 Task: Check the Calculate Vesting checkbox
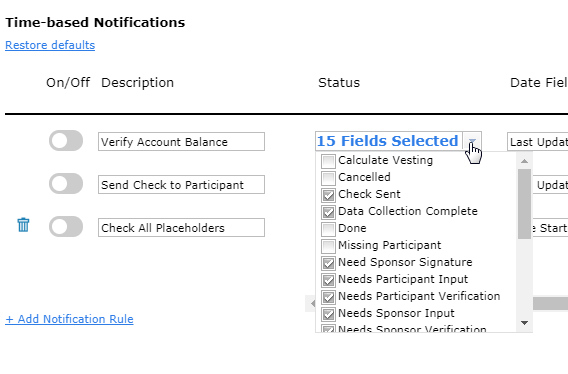tap(328, 161)
